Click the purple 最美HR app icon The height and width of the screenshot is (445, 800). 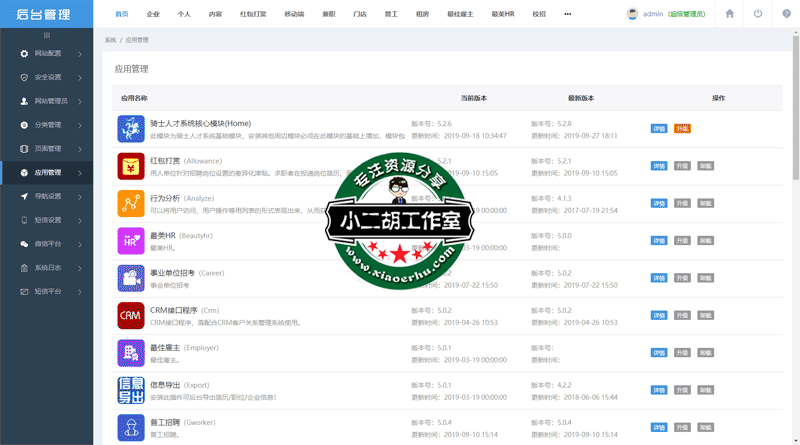[x=130, y=240]
